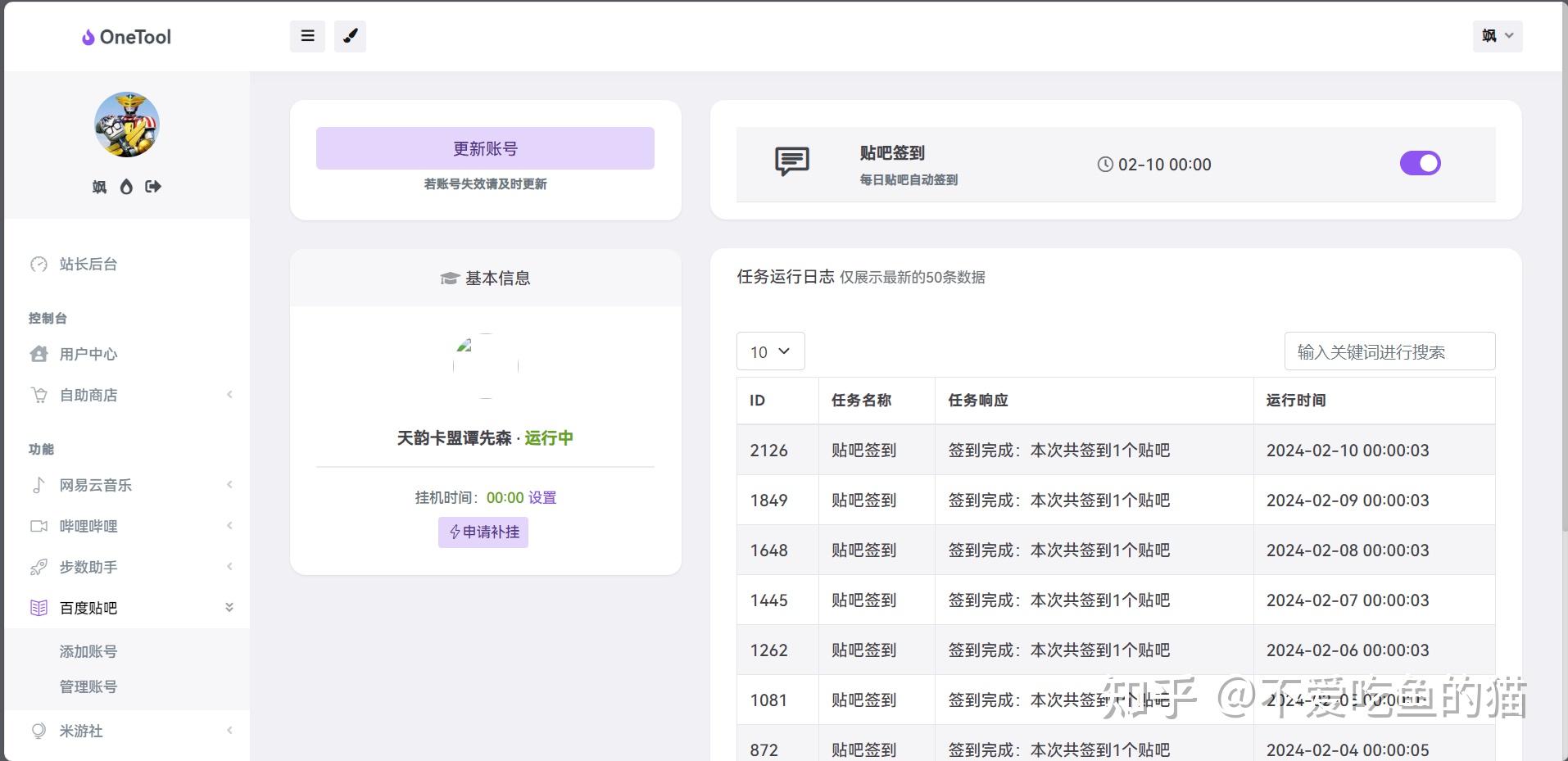
Task: Open the 飒 account dropdown in top right
Action: 1497,36
